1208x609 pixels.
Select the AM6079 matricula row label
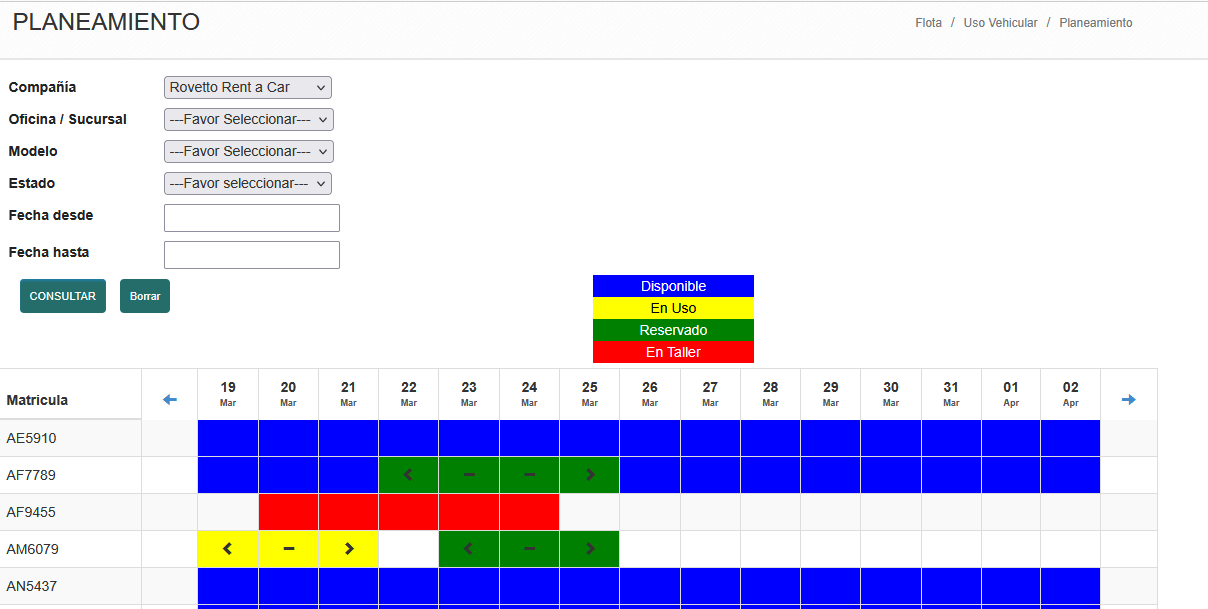coord(31,549)
